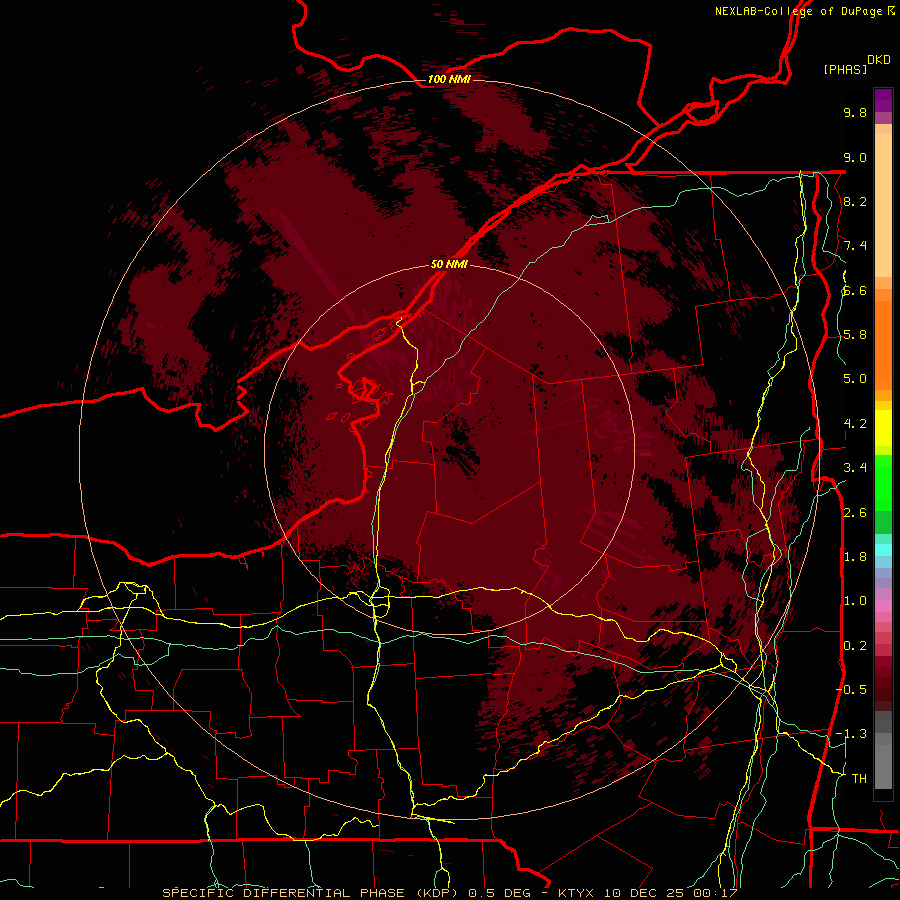This screenshot has height=900, width=900.
Task: Click the 3.4 value on the color scale
Action: click(855, 468)
